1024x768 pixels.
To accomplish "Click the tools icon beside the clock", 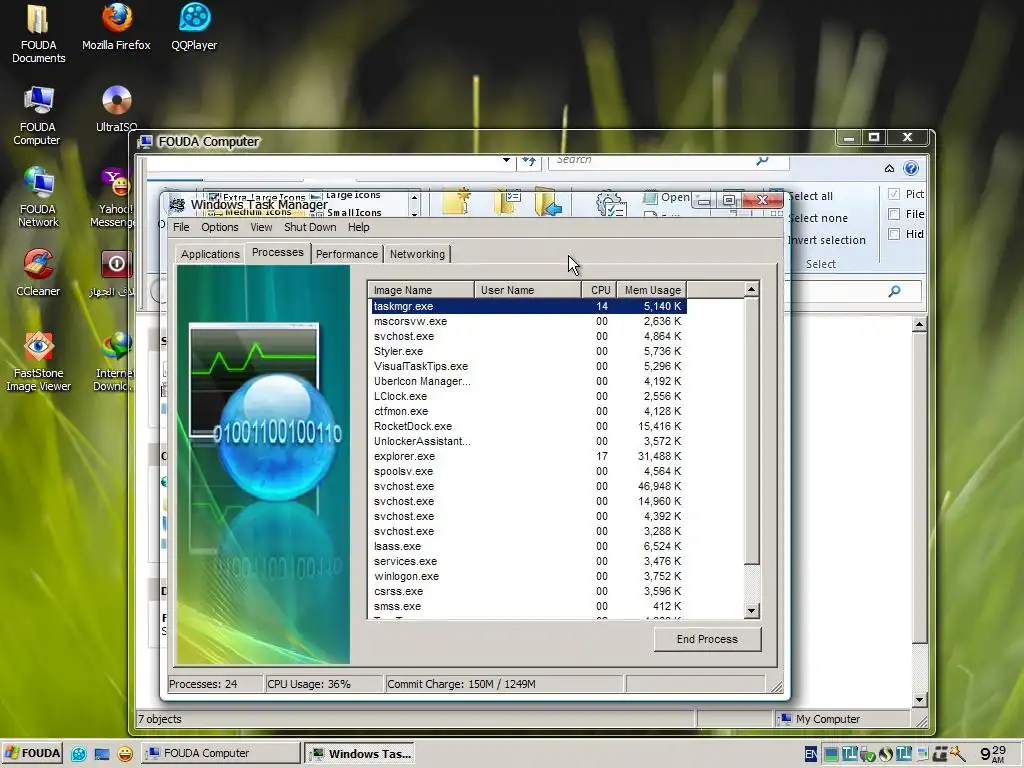I will coord(958,754).
